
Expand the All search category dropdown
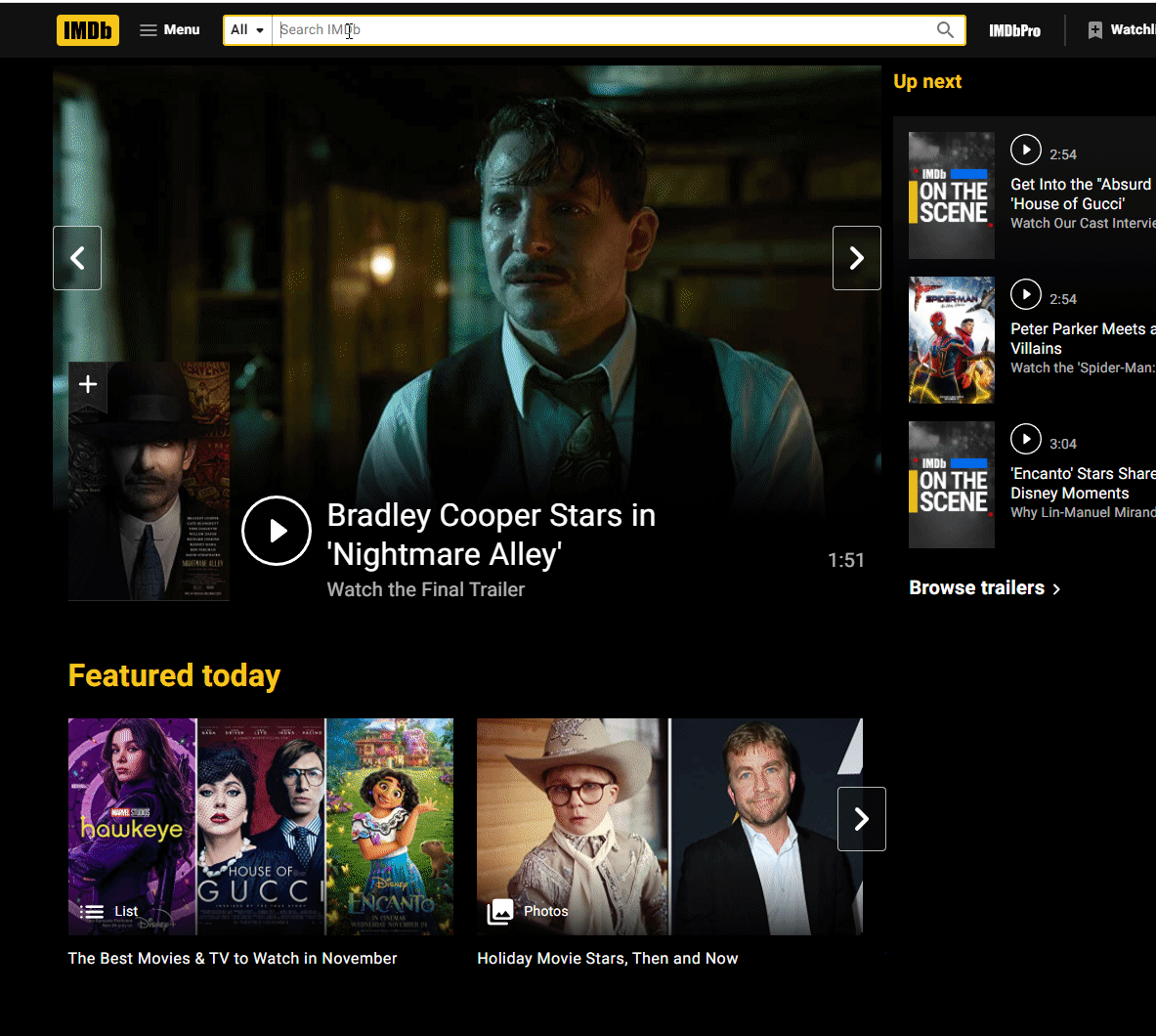[x=247, y=30]
